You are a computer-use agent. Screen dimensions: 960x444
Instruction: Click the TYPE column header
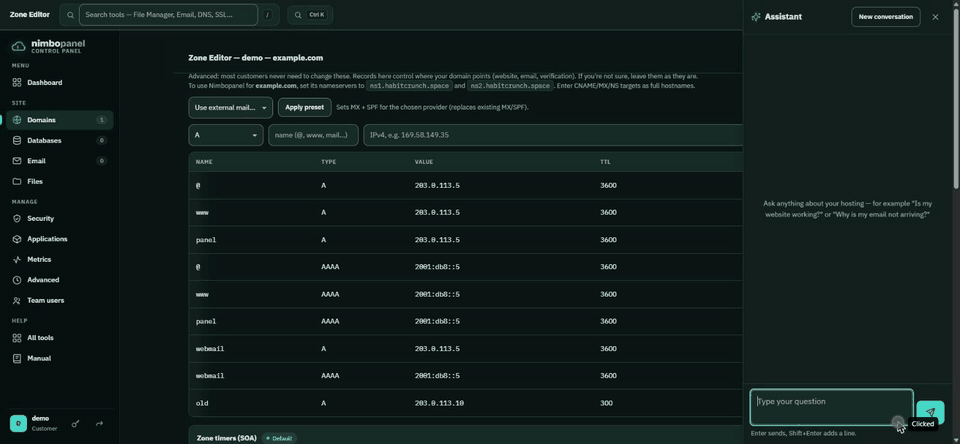329,162
